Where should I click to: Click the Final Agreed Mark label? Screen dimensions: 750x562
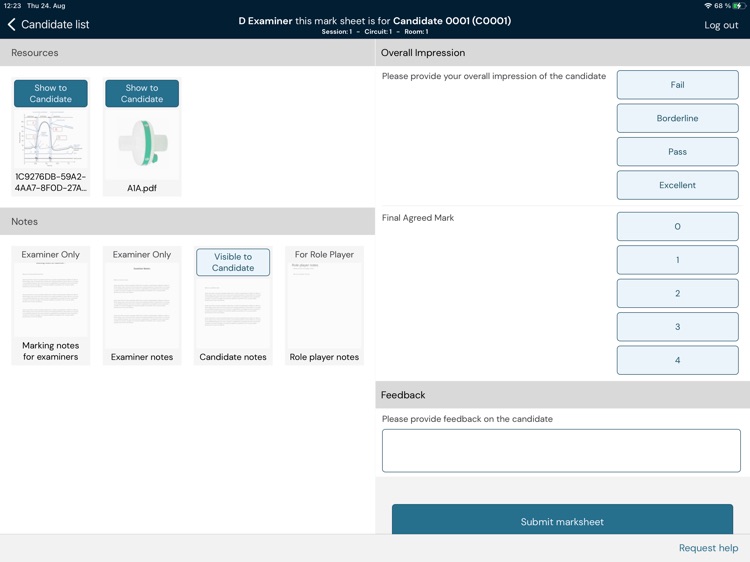click(x=418, y=218)
